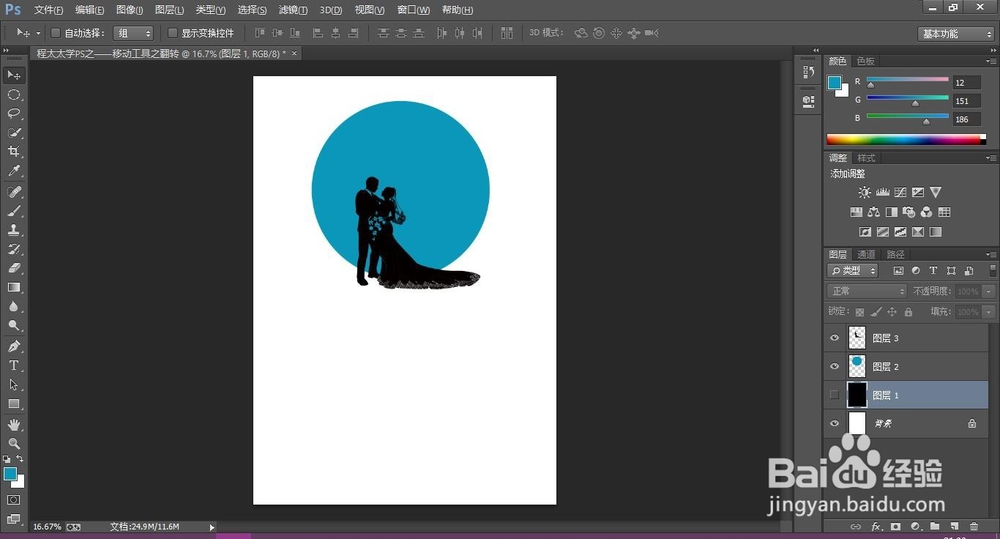
Task: Hide 图层 3 using its eye icon
Action: pyautogui.click(x=835, y=338)
